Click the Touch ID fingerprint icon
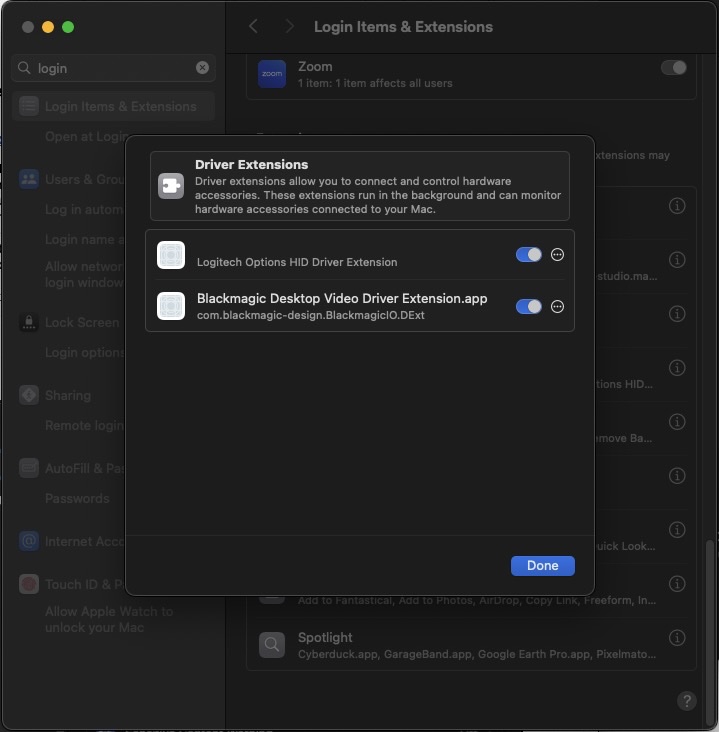719x732 pixels. tap(29, 584)
